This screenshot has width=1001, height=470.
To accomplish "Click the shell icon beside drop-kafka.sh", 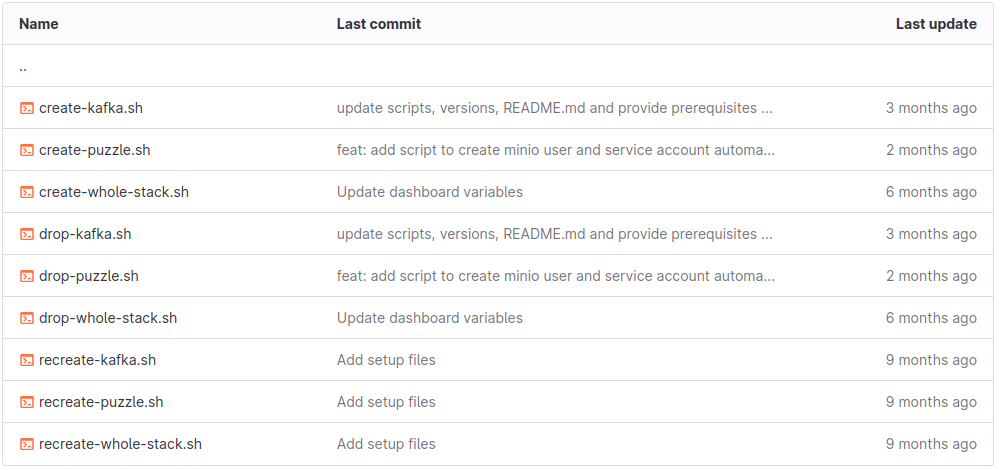I will click(x=26, y=234).
